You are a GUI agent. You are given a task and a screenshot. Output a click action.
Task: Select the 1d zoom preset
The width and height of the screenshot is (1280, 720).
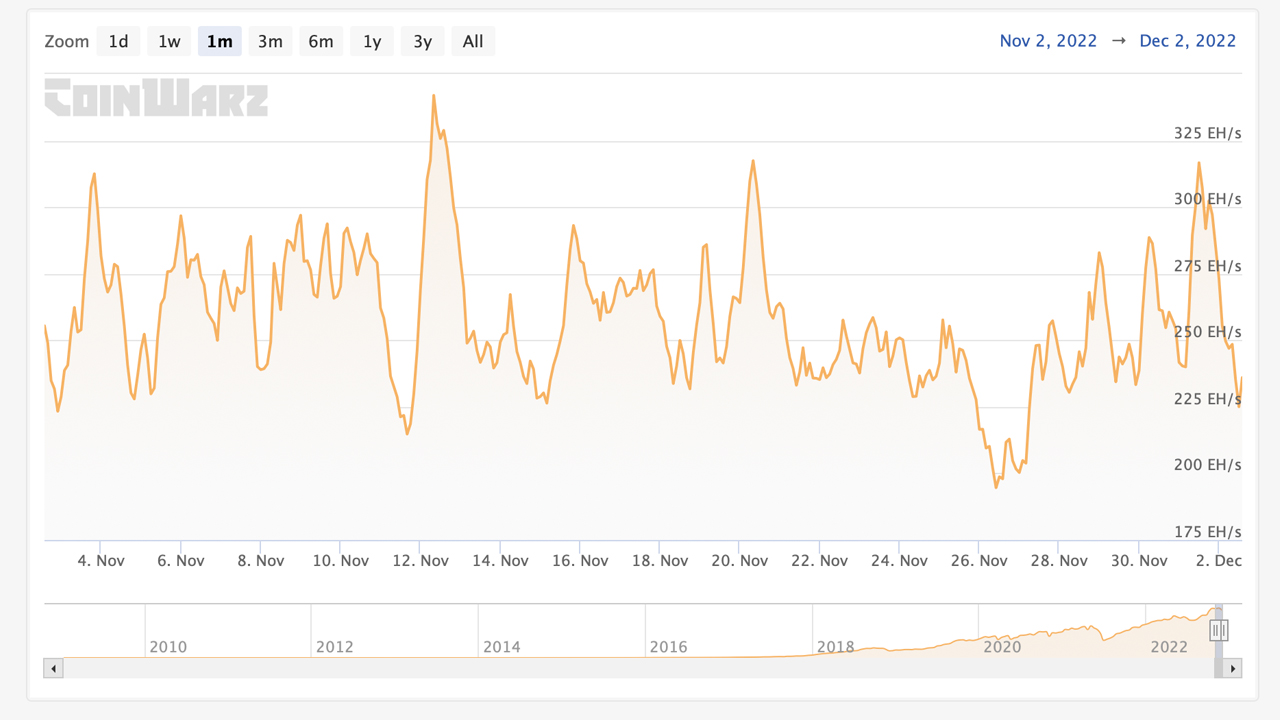click(118, 41)
